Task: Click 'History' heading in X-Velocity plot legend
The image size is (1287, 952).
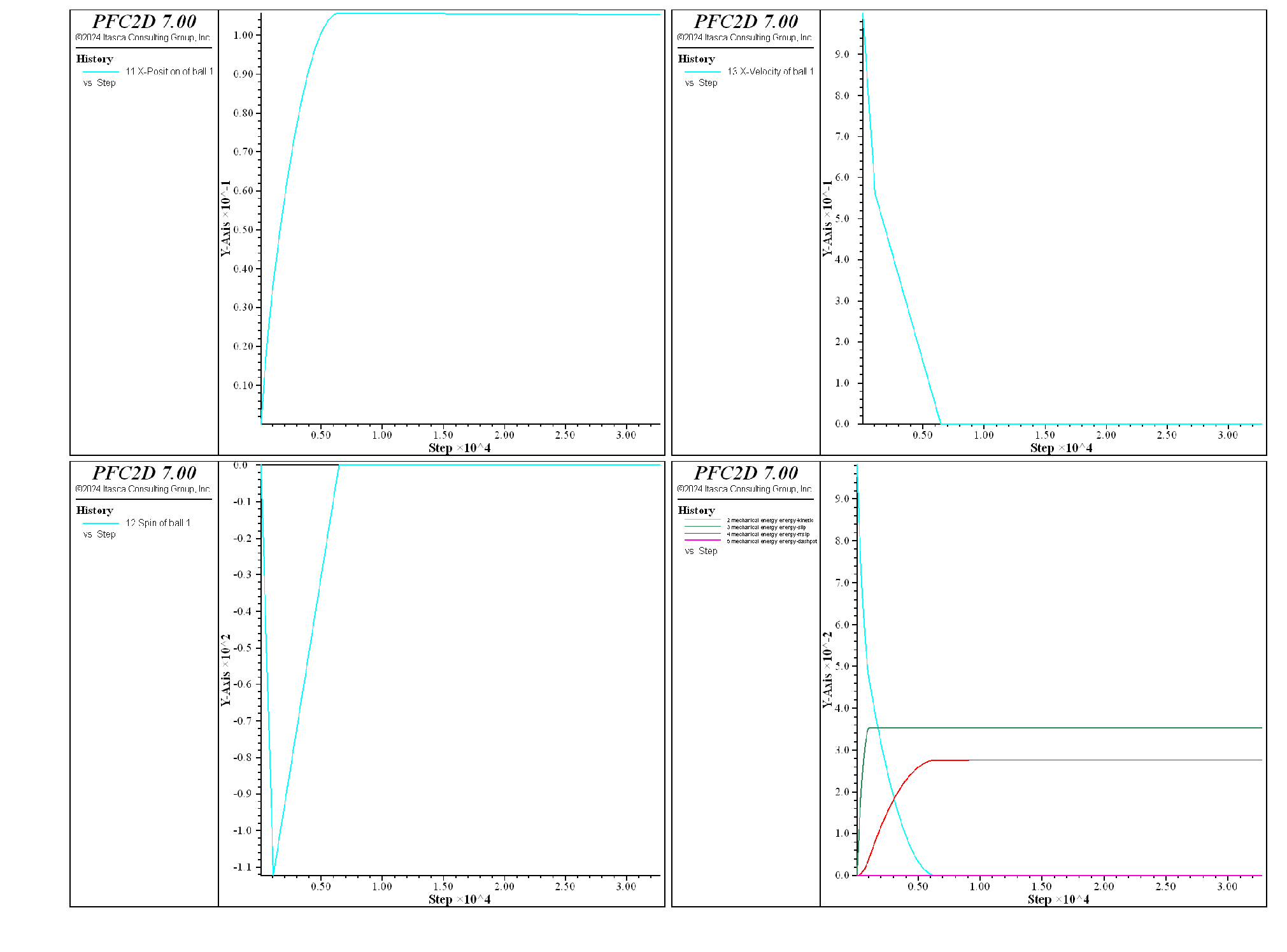Action: coord(697,59)
